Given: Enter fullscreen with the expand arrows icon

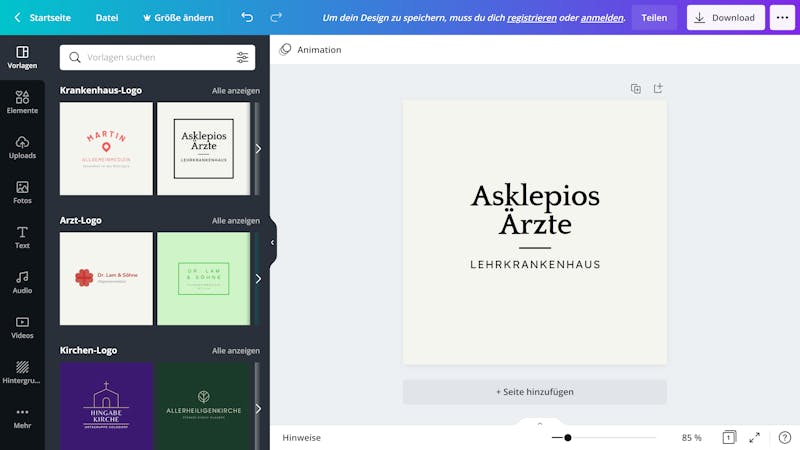Looking at the screenshot, I should point(755,437).
